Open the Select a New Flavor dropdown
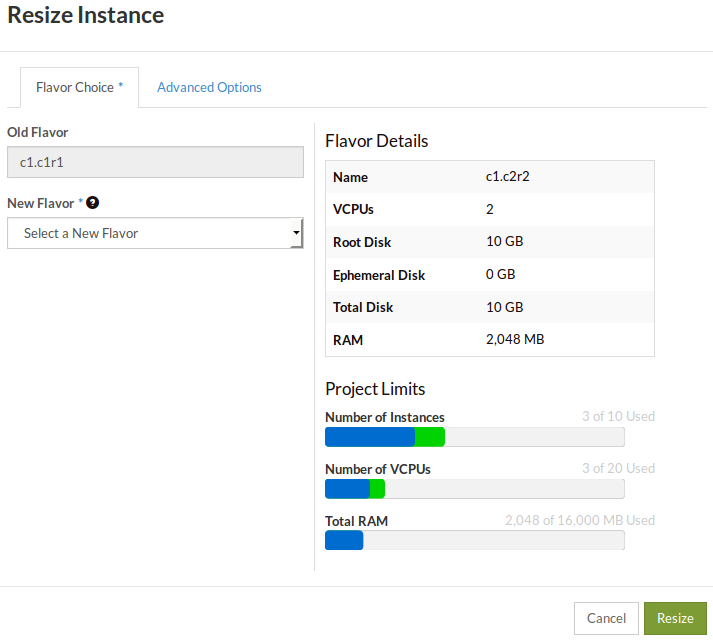 point(155,233)
